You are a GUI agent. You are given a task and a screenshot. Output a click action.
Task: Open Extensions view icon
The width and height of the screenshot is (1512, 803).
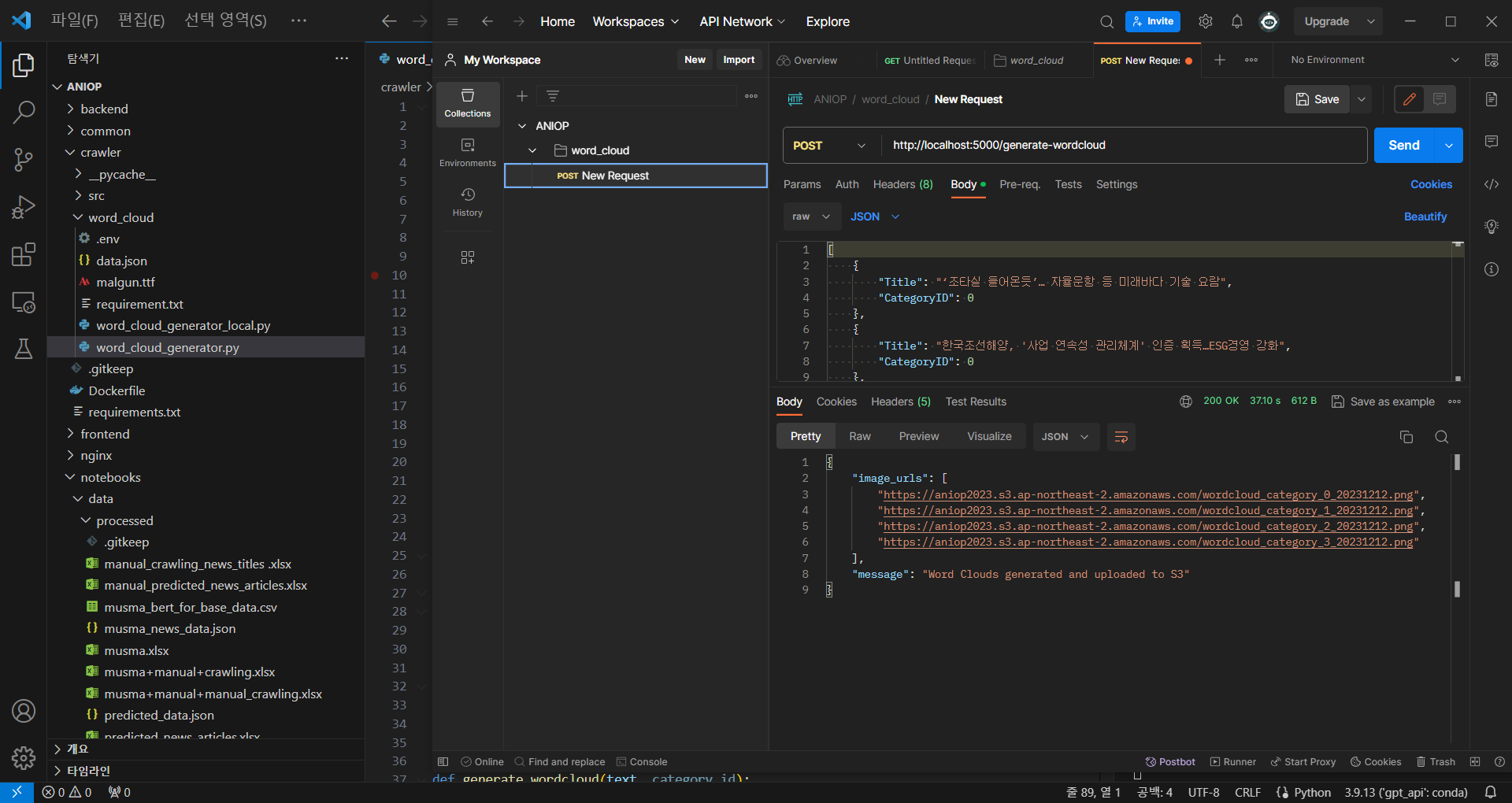point(24,254)
